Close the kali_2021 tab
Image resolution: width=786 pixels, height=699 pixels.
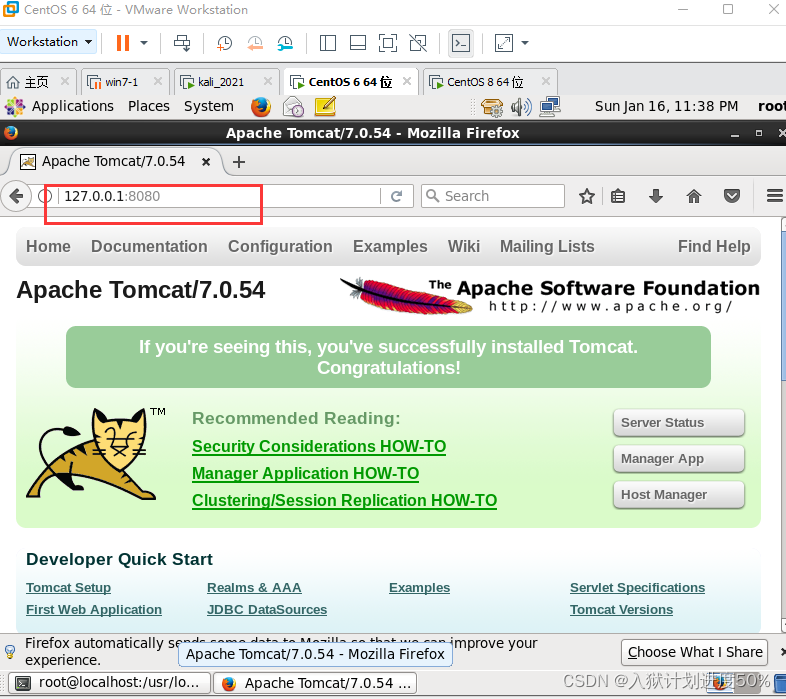(x=268, y=81)
